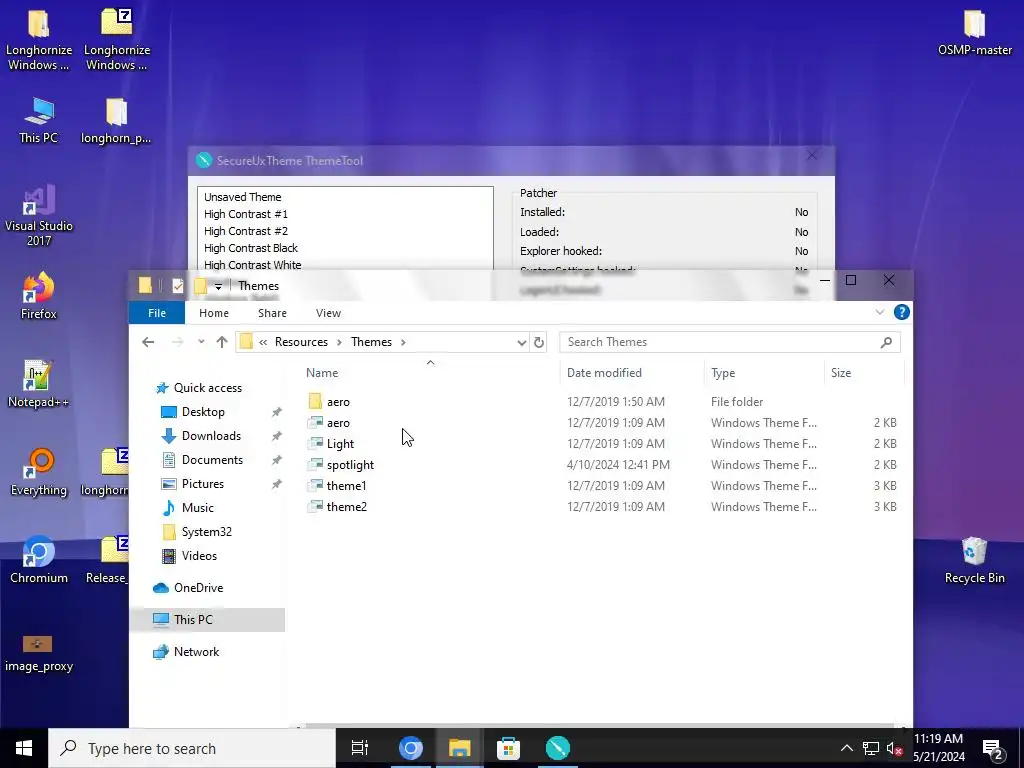
Task: Sort by the Date modified column
Action: 604,373
